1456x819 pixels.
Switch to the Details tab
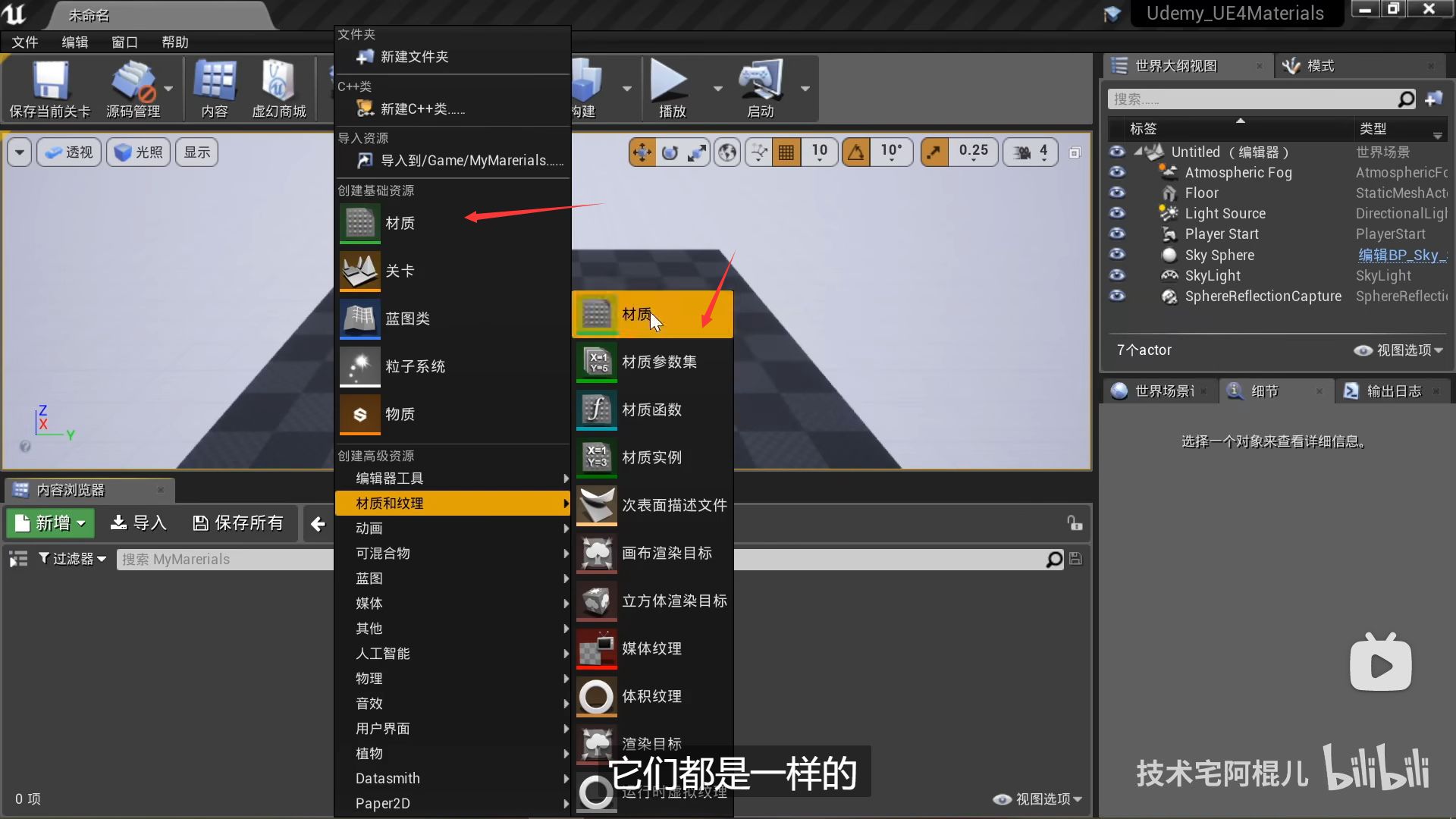tap(1275, 391)
